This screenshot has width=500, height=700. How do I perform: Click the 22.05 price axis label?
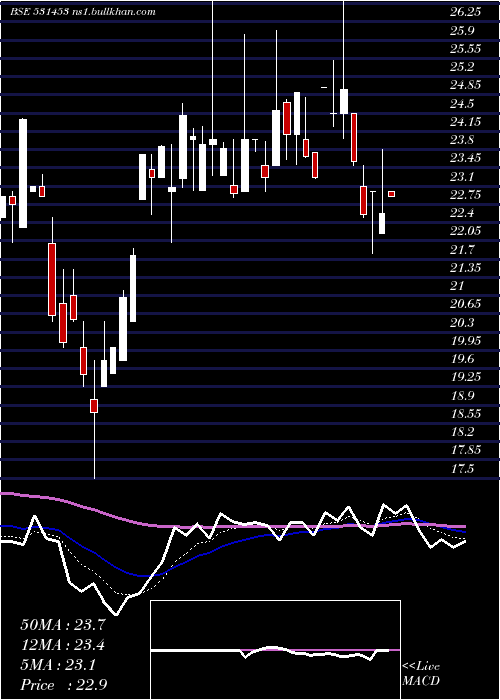click(x=465, y=231)
